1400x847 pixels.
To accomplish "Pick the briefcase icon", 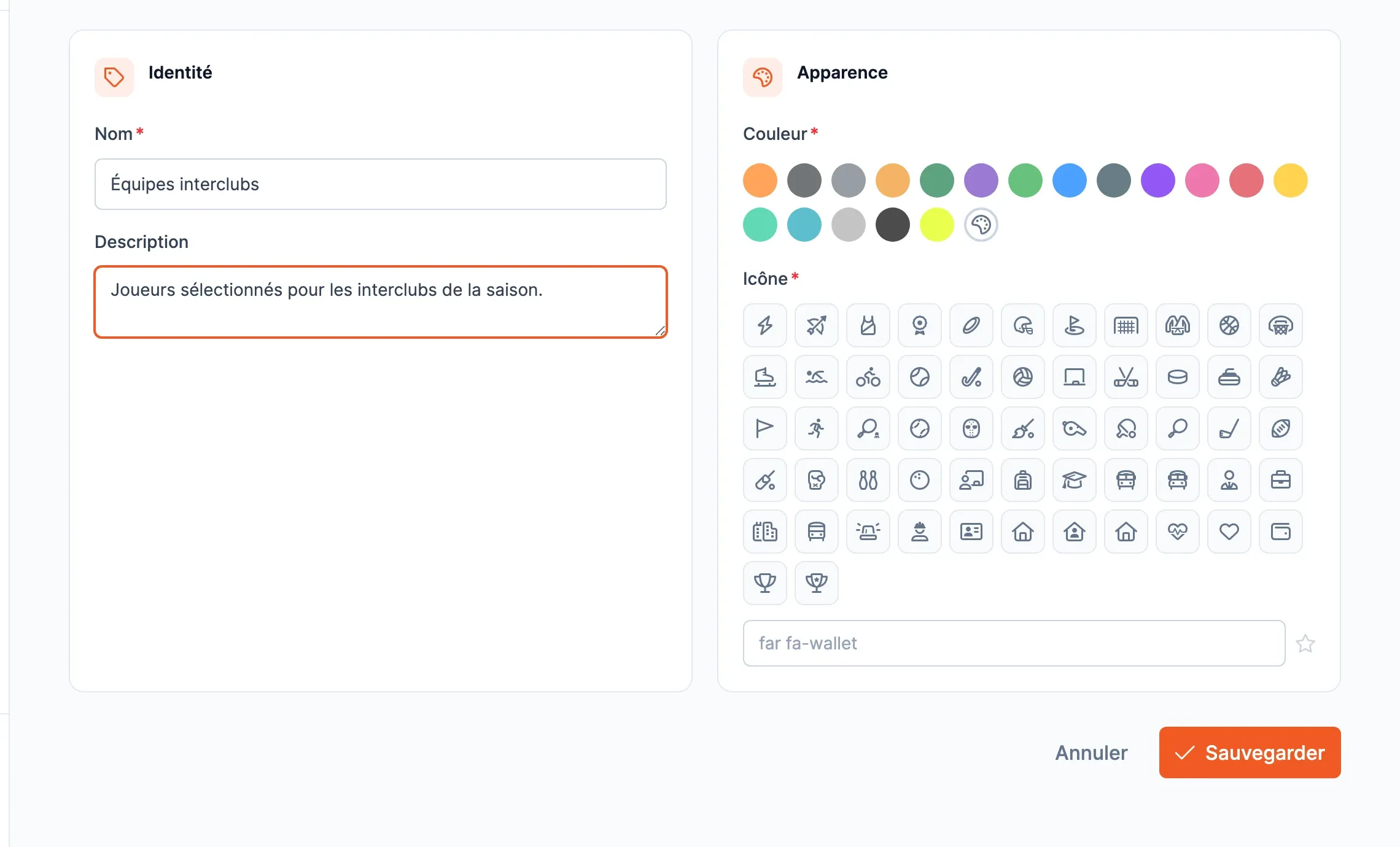I will point(1280,479).
